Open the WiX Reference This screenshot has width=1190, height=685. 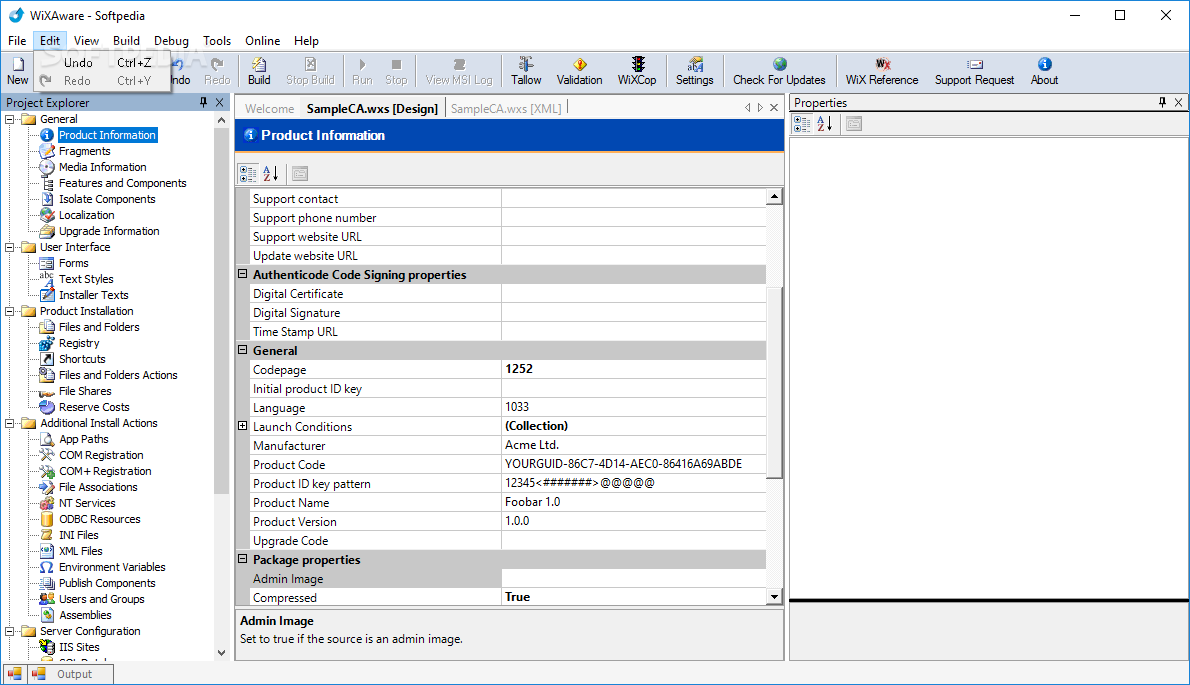click(882, 71)
